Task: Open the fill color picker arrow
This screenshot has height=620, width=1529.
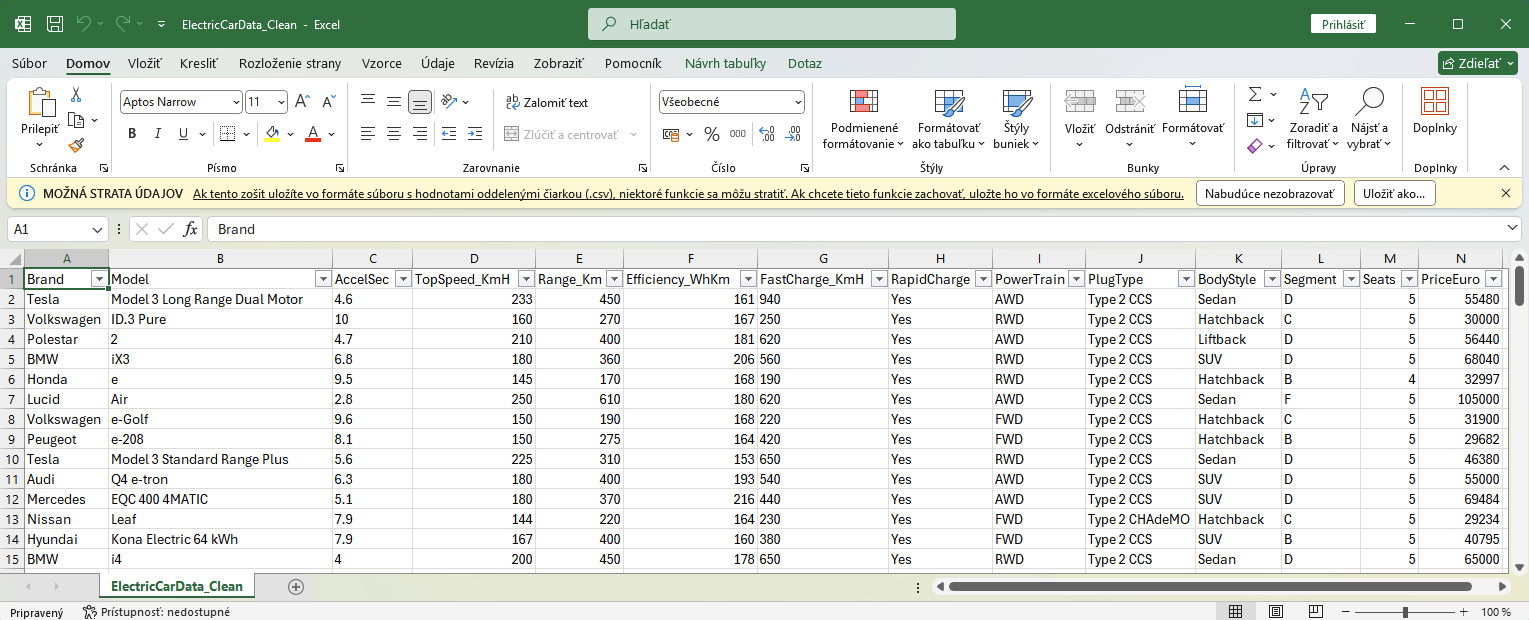Action: pos(291,134)
